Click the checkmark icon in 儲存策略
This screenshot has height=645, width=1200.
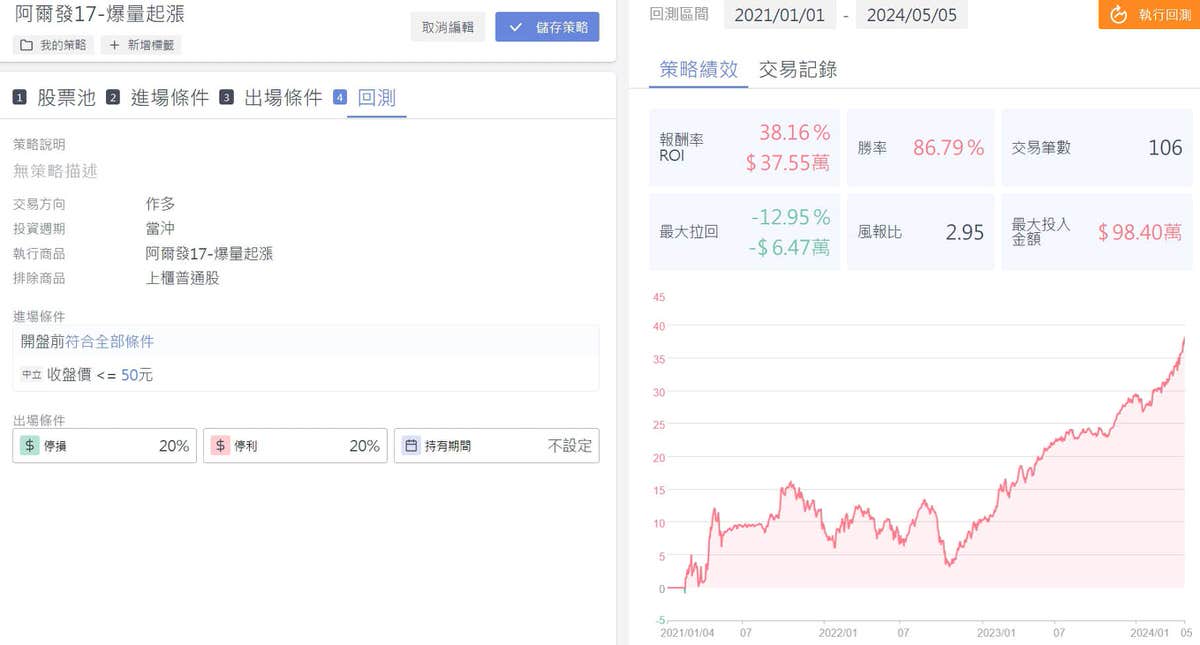[516, 27]
